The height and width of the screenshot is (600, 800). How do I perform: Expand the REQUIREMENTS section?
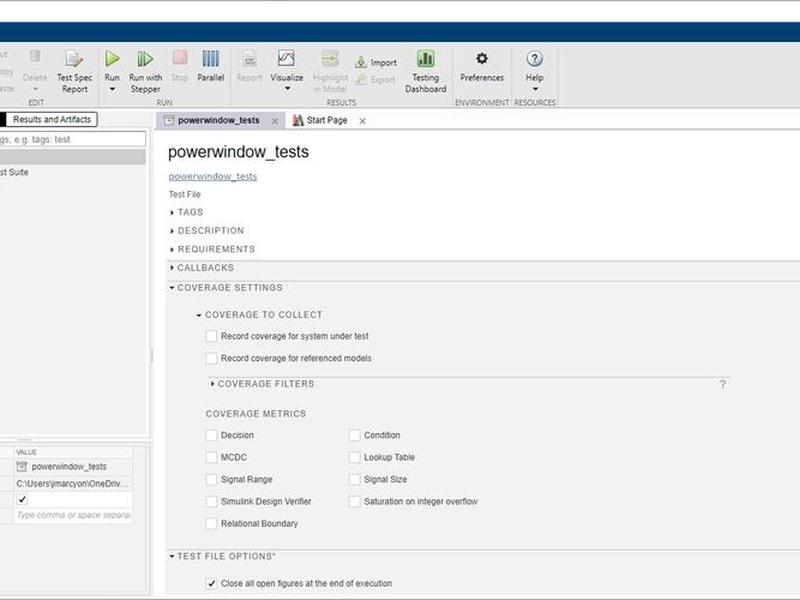172,249
